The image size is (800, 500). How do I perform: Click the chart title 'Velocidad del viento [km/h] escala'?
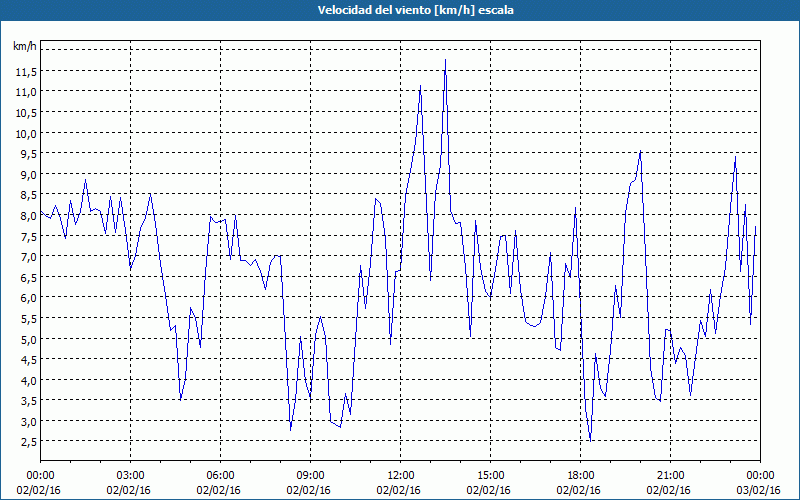(415, 10)
